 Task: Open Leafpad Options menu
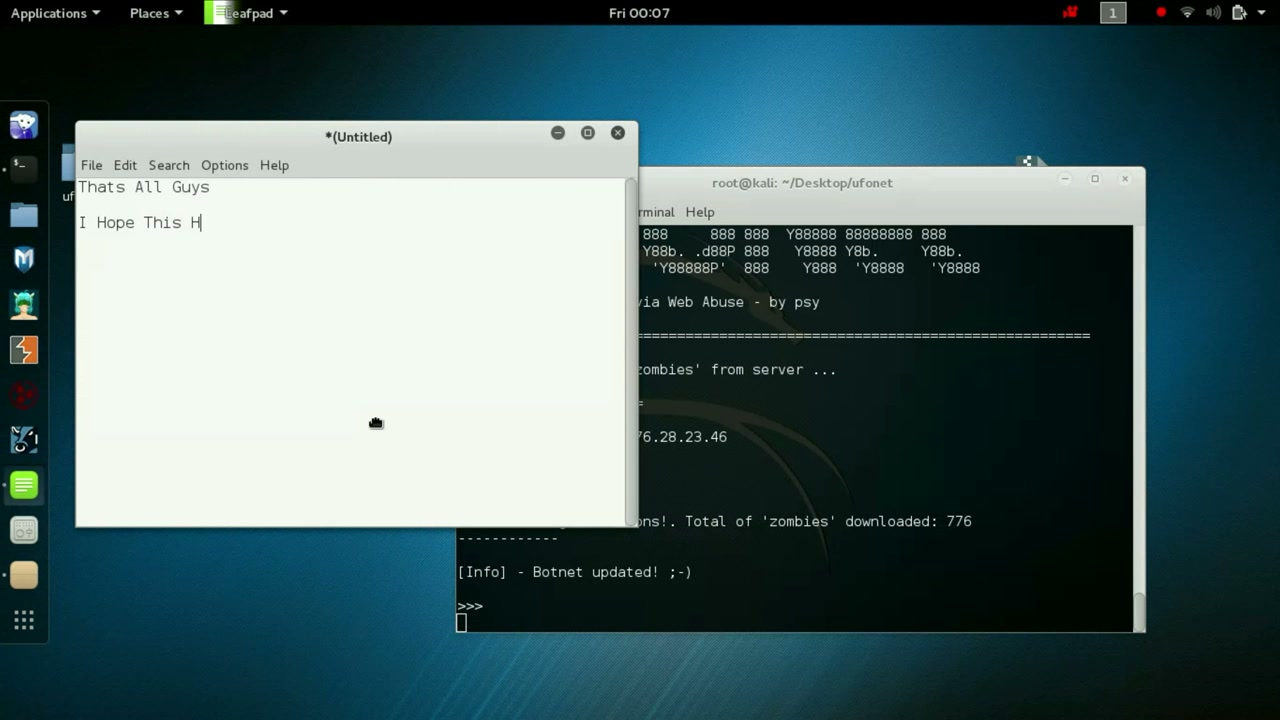point(224,165)
